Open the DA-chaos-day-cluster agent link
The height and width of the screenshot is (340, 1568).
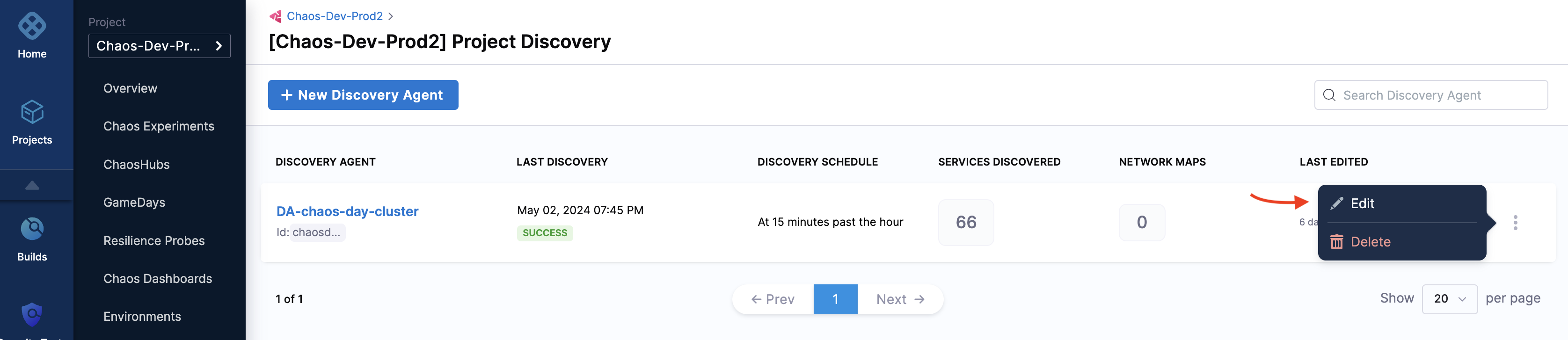(x=347, y=212)
